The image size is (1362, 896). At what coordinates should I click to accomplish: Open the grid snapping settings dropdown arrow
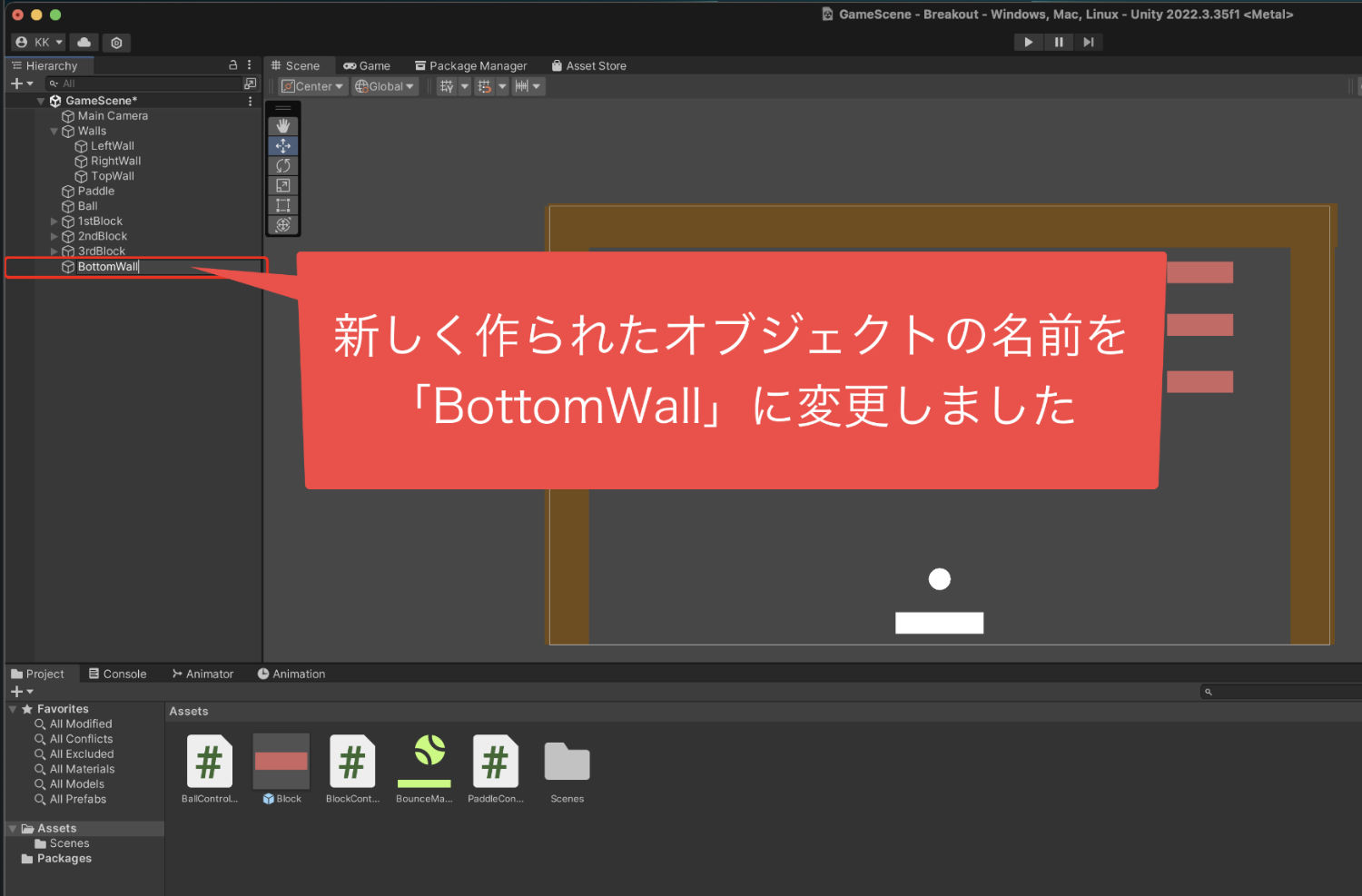(x=502, y=86)
